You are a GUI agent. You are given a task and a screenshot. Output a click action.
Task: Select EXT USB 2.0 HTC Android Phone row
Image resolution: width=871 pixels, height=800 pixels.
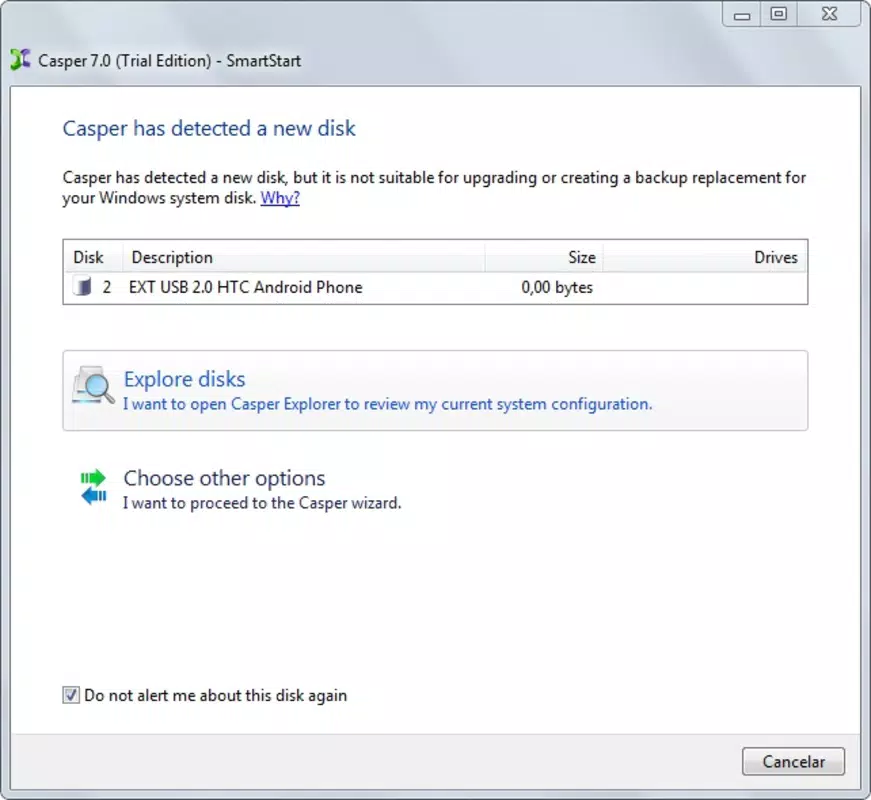[x=435, y=287]
